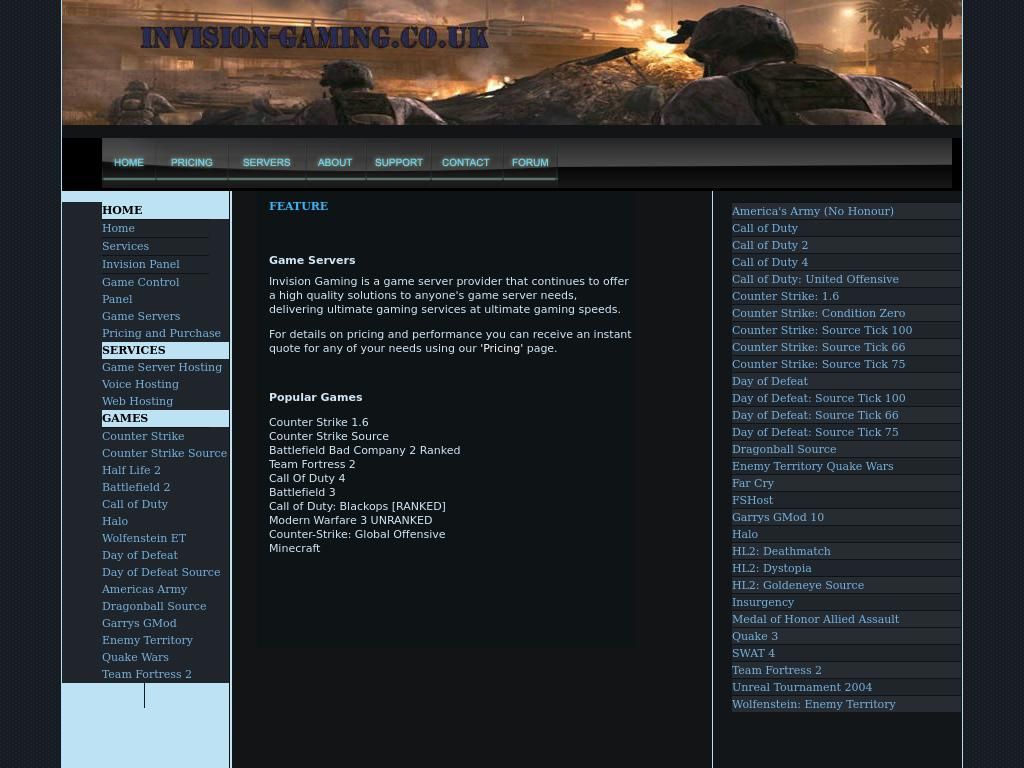The width and height of the screenshot is (1024, 768).
Task: Click 'Call of Duty: Blackops [RANKED]' text
Action: [x=357, y=506]
